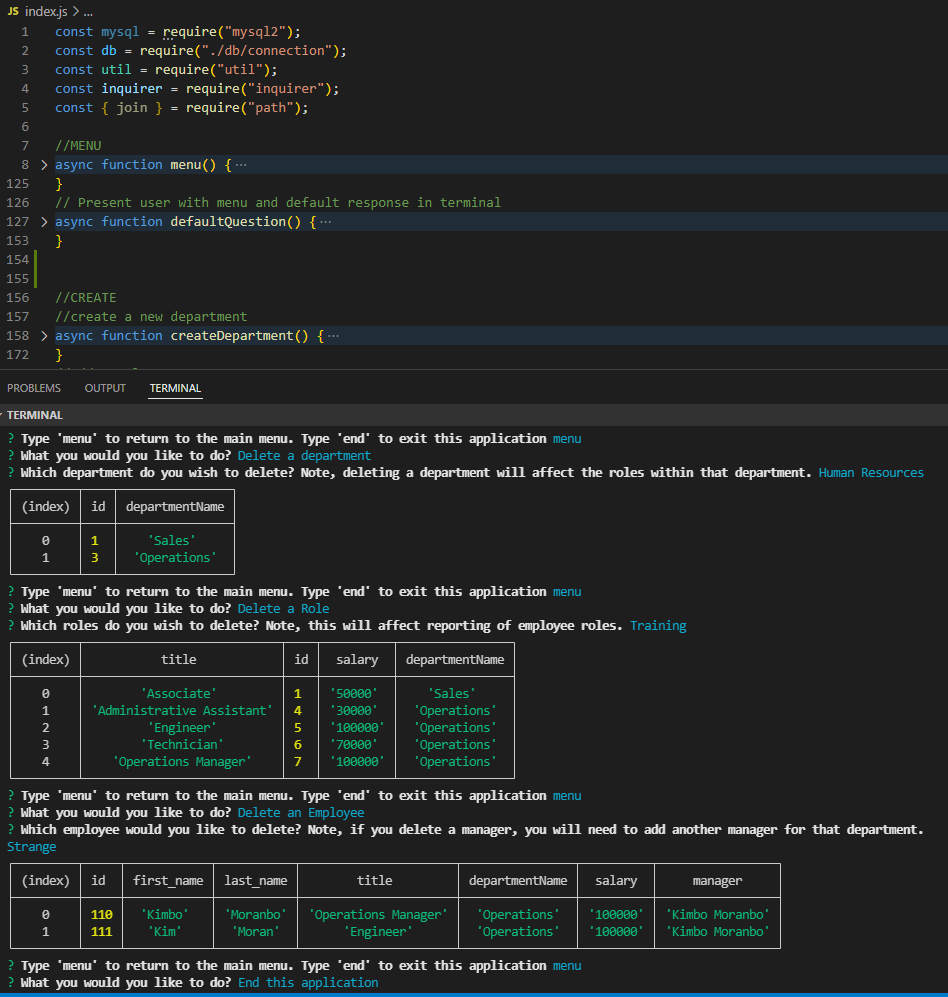
Task: Click employee id 110 cell
Action: [102, 914]
